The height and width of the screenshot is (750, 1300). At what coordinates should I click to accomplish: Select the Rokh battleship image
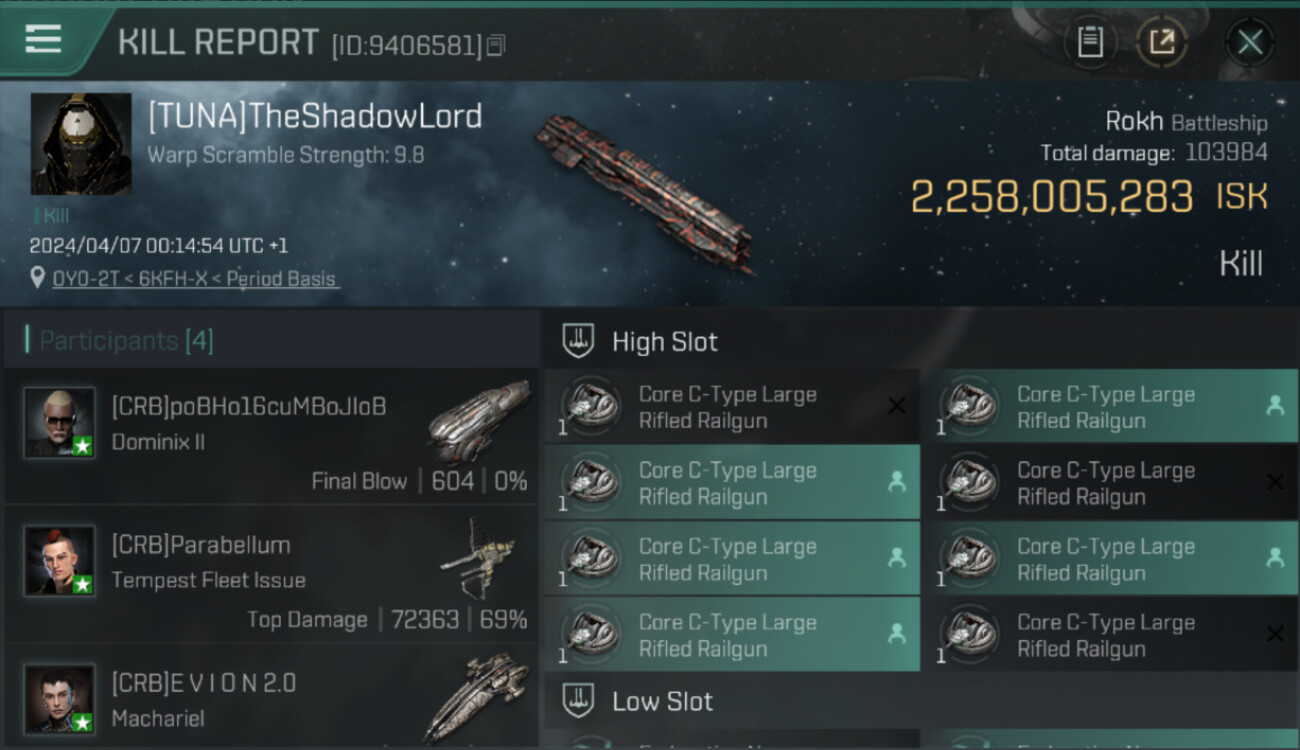(x=642, y=193)
